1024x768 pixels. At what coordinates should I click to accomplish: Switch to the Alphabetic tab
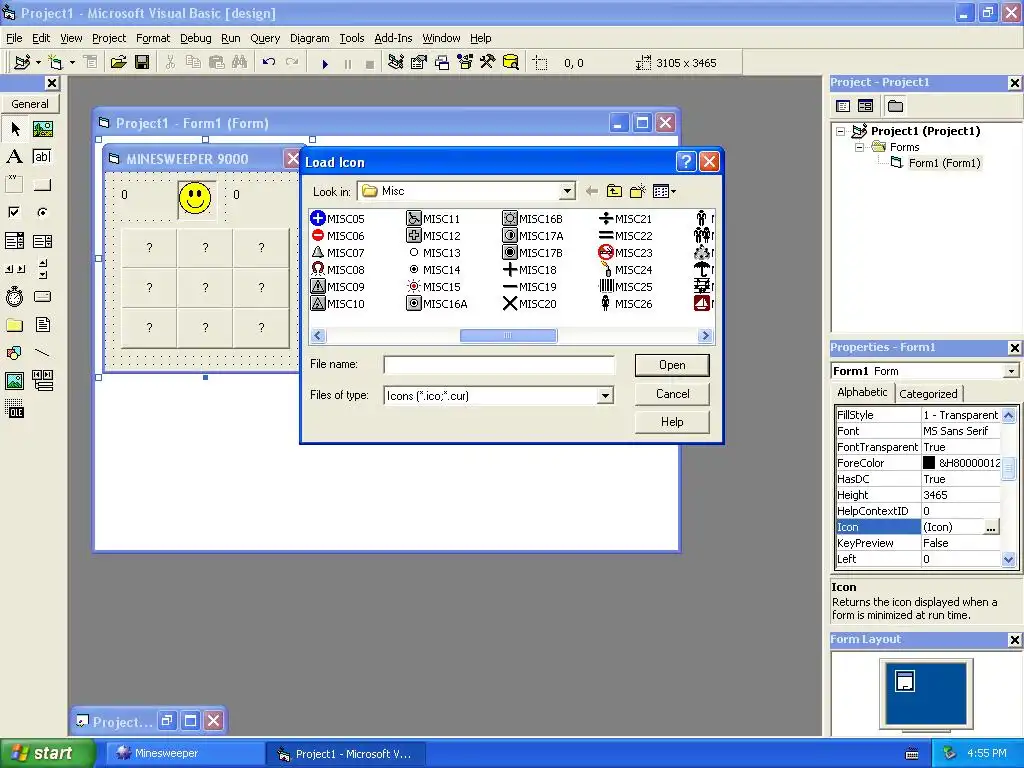point(862,392)
